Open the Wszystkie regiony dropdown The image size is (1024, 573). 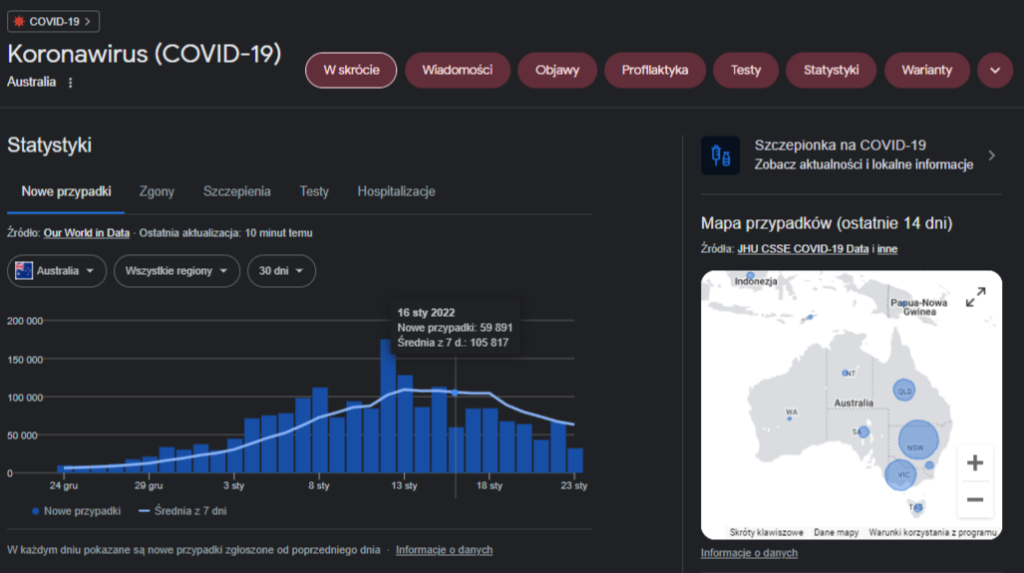pos(177,271)
